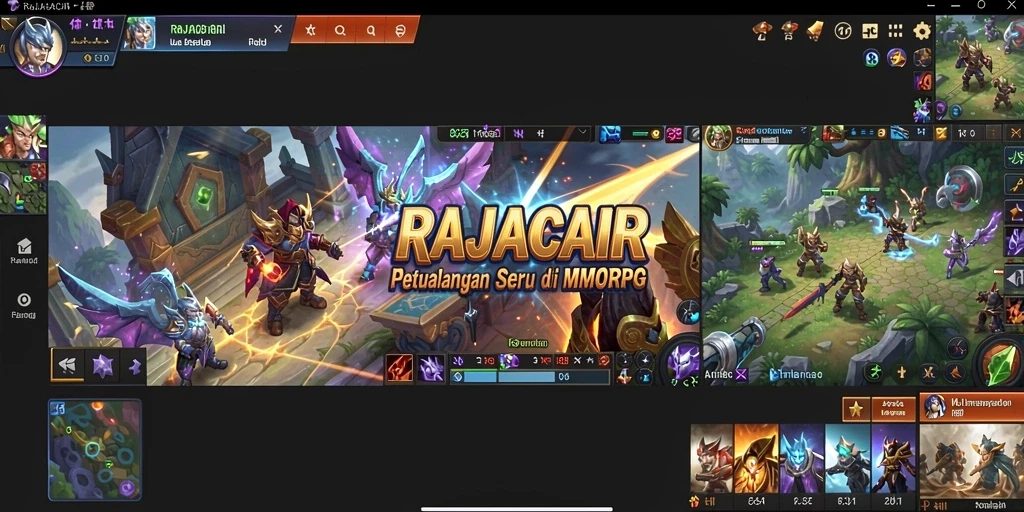
Task: Click the blue gem icon at banner top
Action: click(x=610, y=134)
